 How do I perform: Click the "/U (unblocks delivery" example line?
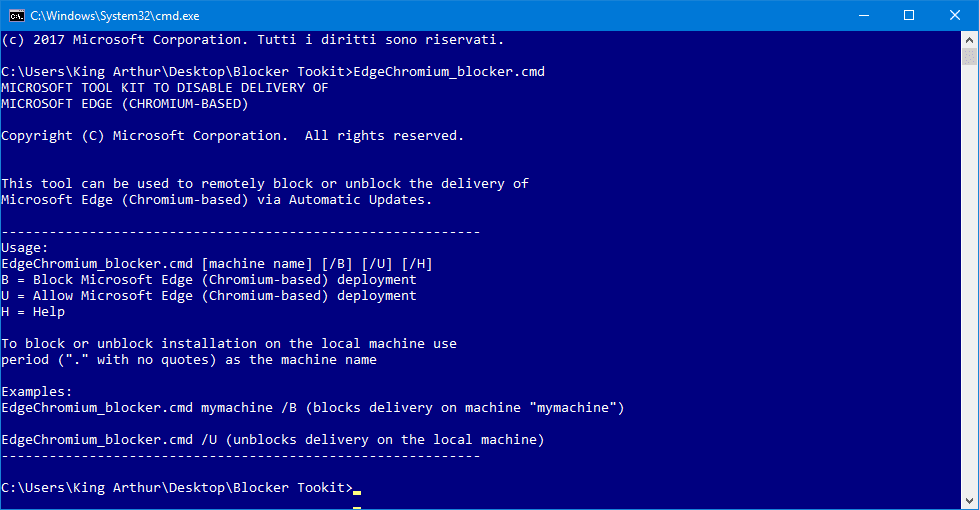(x=272, y=440)
